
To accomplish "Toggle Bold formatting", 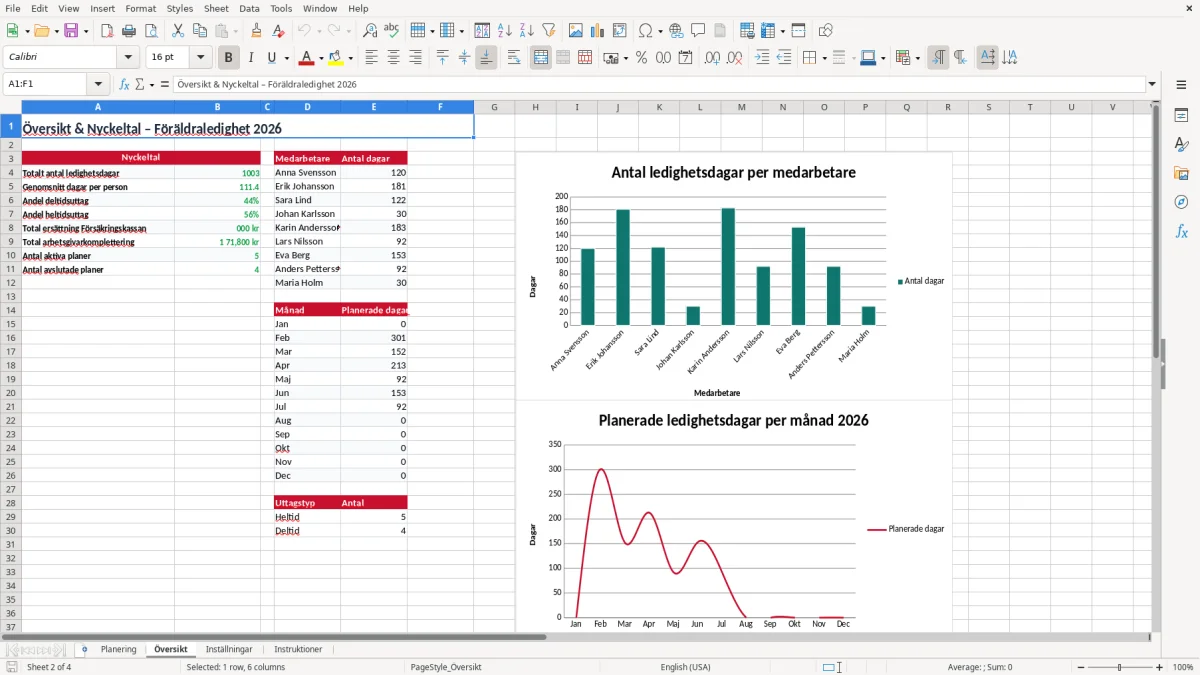I will [x=229, y=58].
